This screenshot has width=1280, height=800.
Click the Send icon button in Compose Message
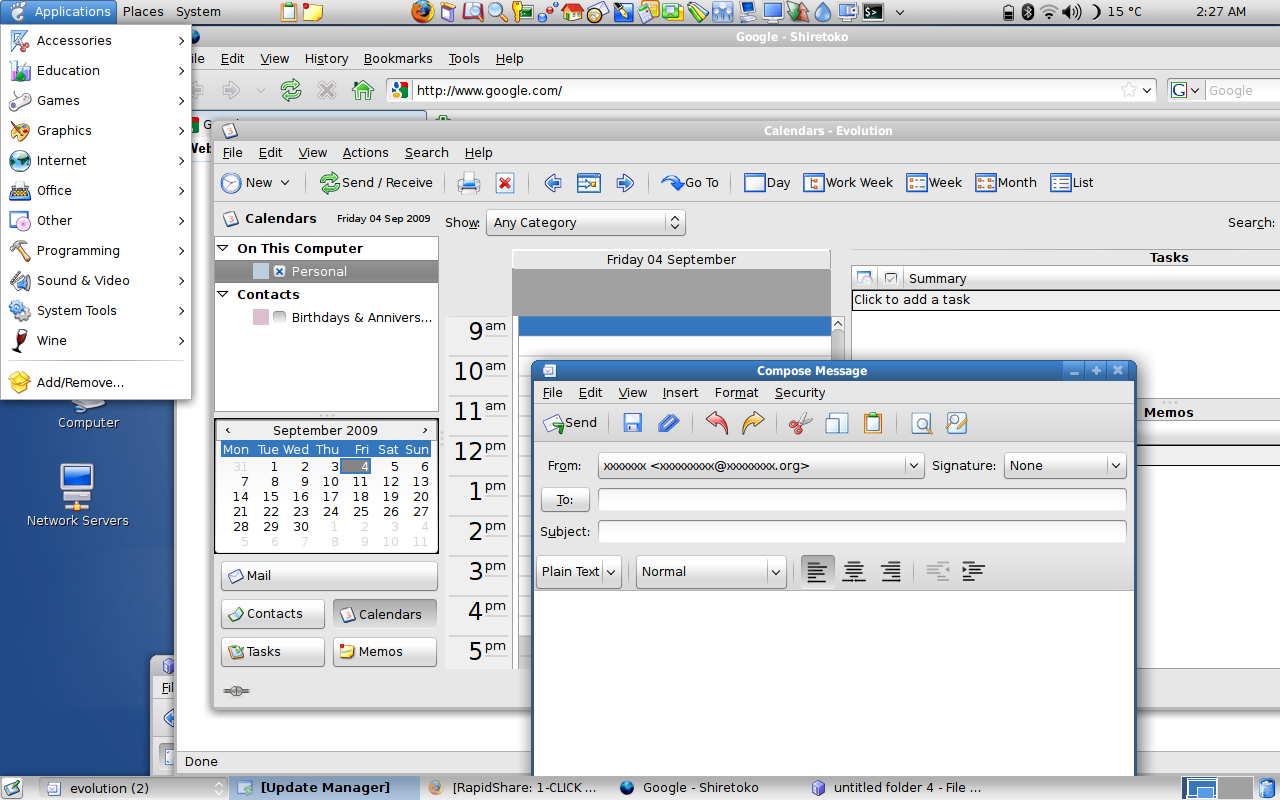tap(570, 423)
